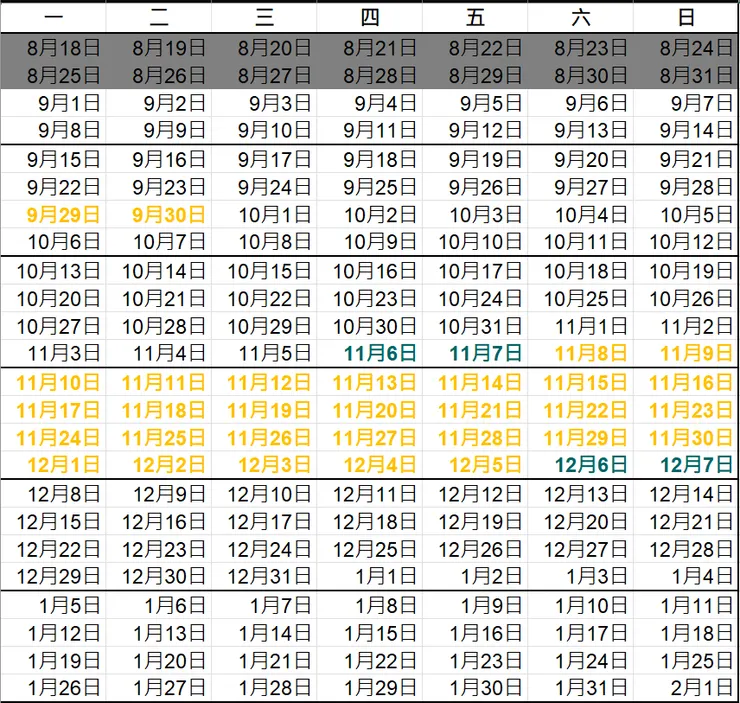This screenshot has height=703, width=740.
Task: Select cell 10月13日
Action: [53, 271]
